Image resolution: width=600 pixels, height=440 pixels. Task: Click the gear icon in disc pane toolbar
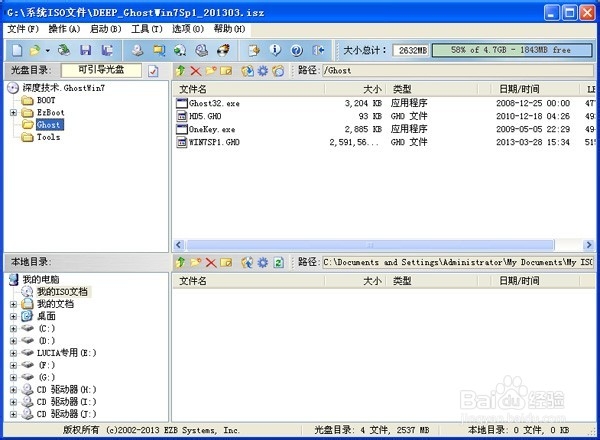(x=263, y=71)
